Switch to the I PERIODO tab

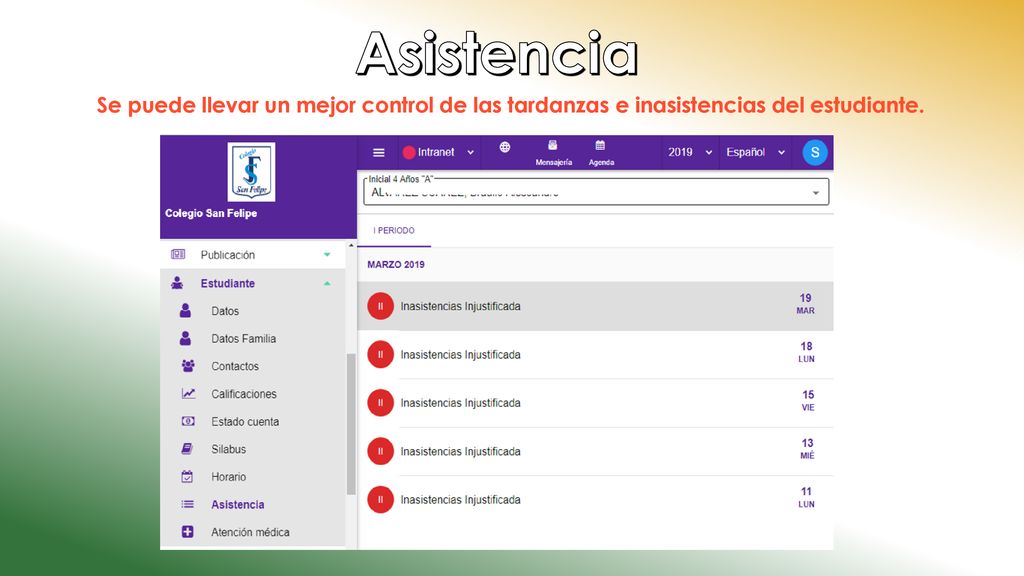tap(394, 231)
